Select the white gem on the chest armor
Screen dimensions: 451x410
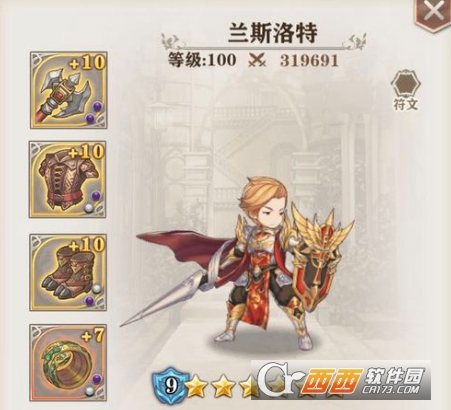click(x=89, y=208)
